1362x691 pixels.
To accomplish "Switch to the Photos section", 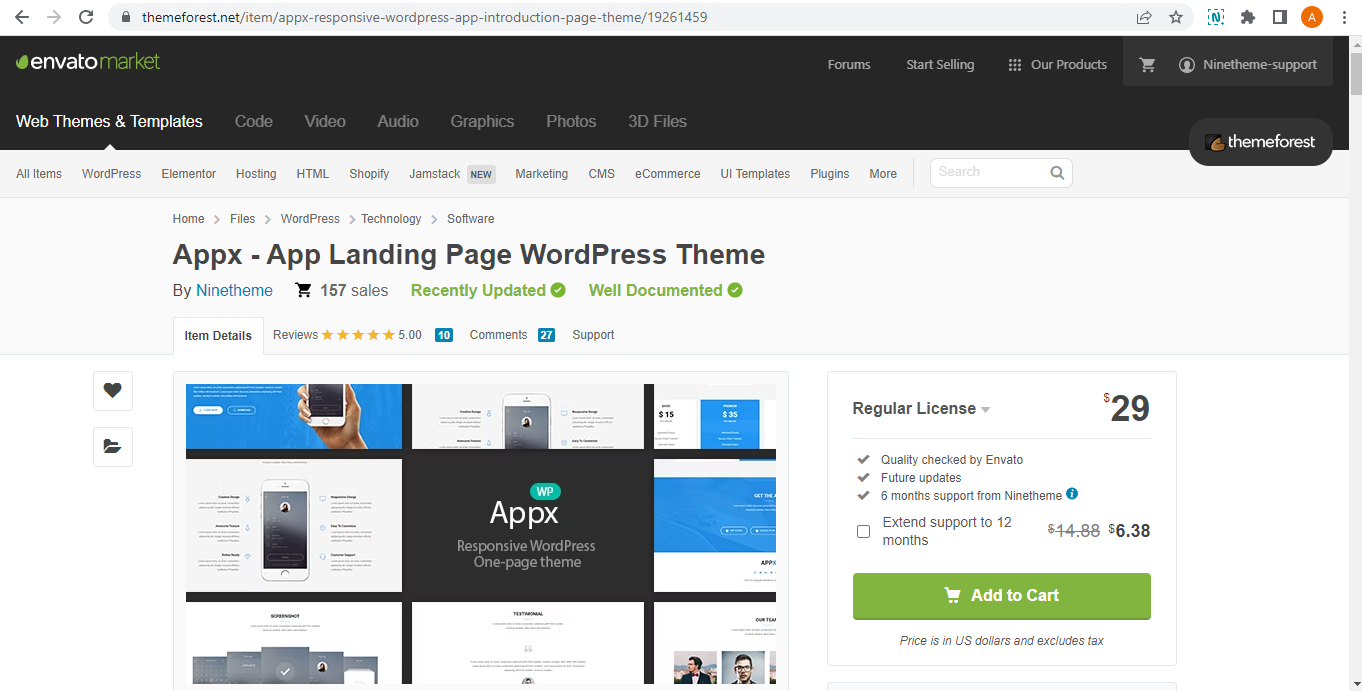I will (571, 122).
